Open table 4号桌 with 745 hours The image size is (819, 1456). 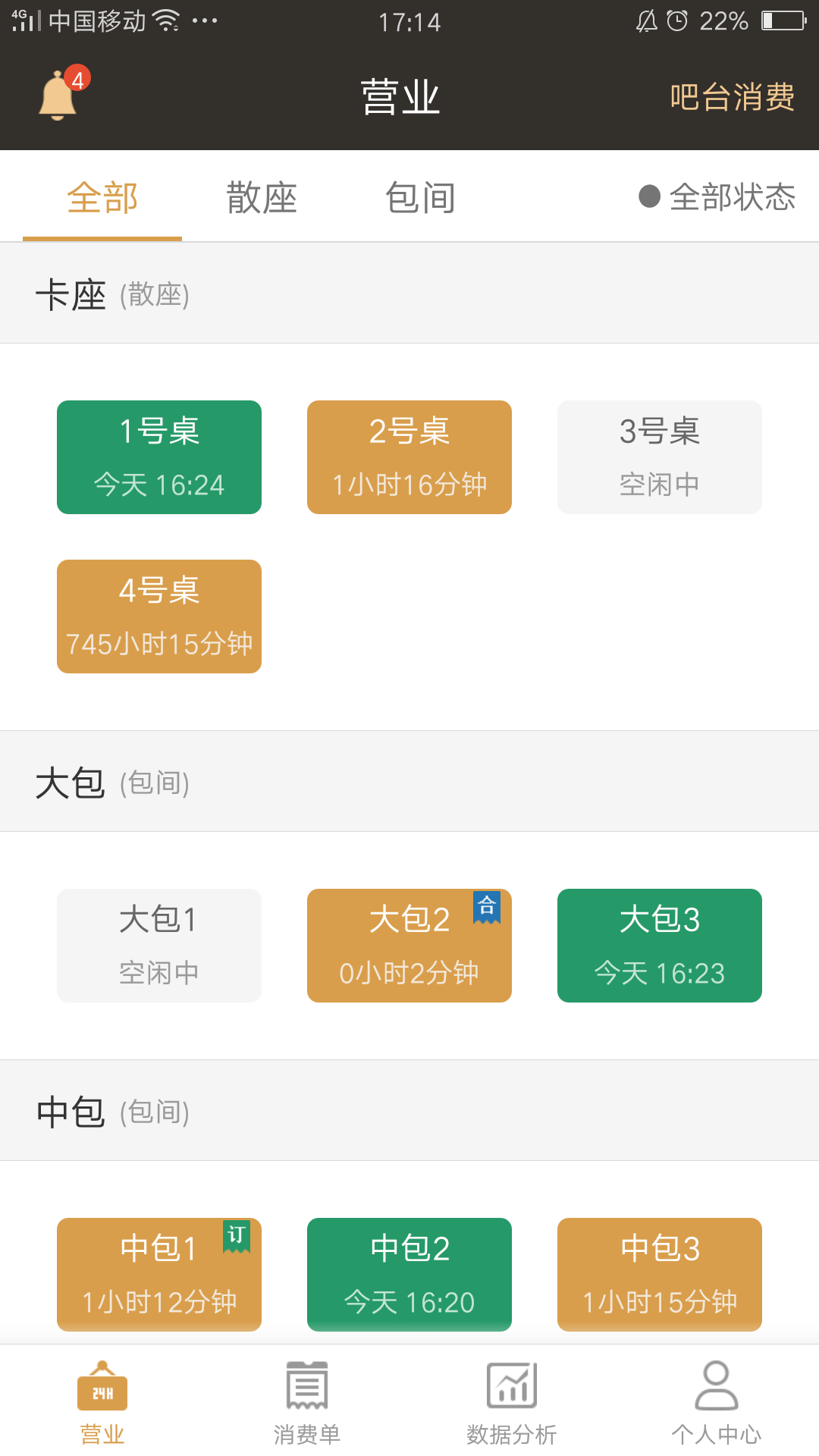[159, 617]
